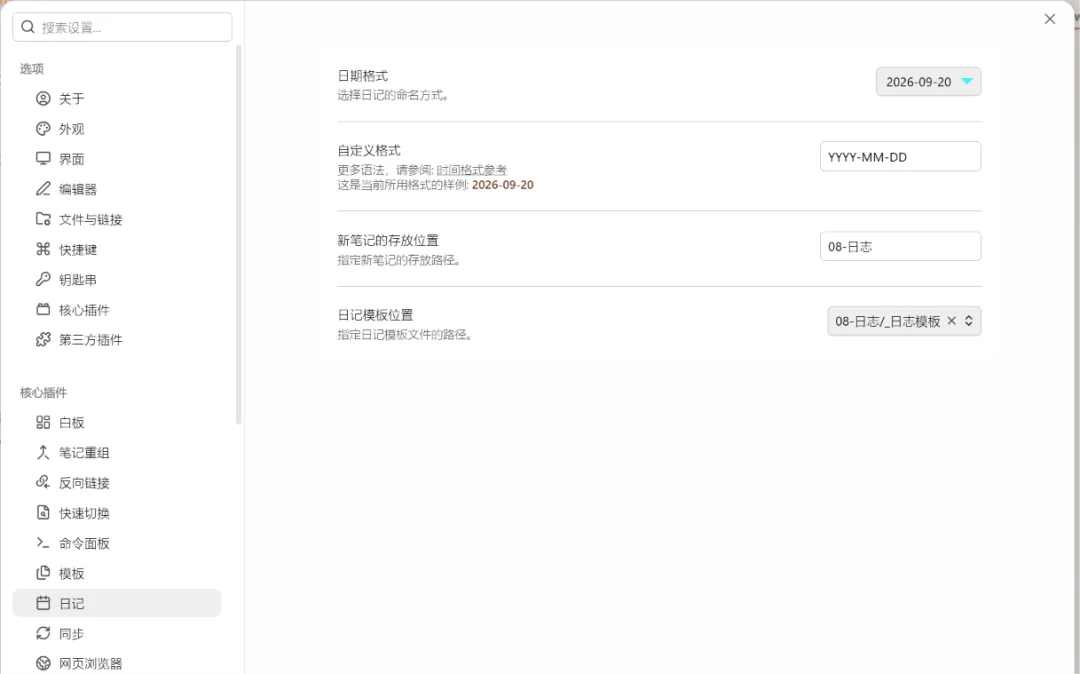
Task: Clear the 08-日志/_日志模板 template selection
Action: [951, 321]
